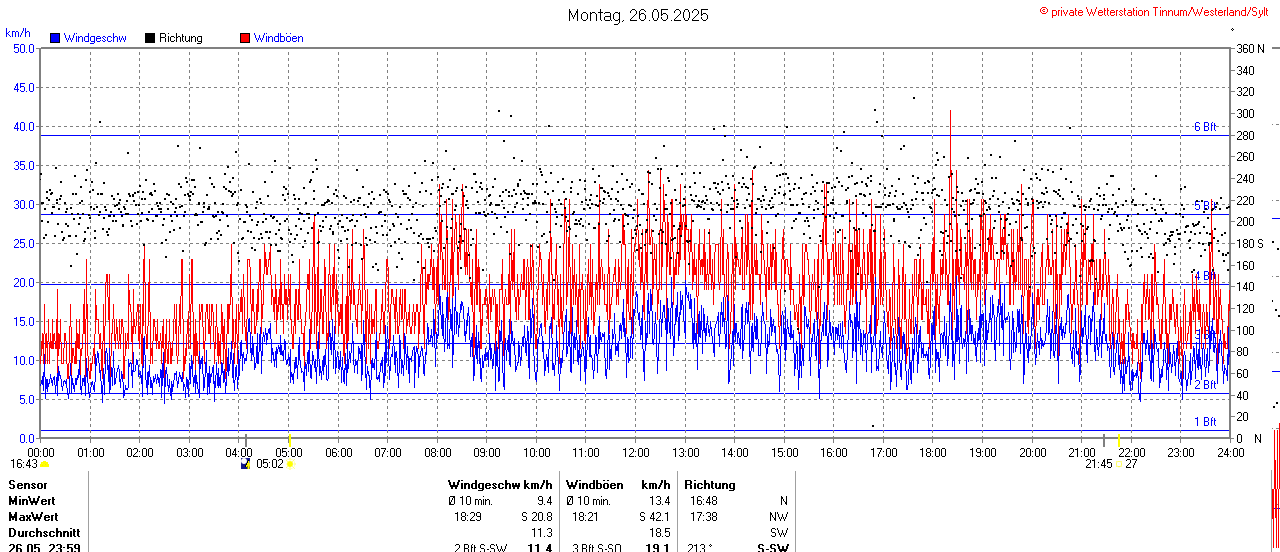Click the 18:00 x-axis time label
1280x552 pixels.
933,452
